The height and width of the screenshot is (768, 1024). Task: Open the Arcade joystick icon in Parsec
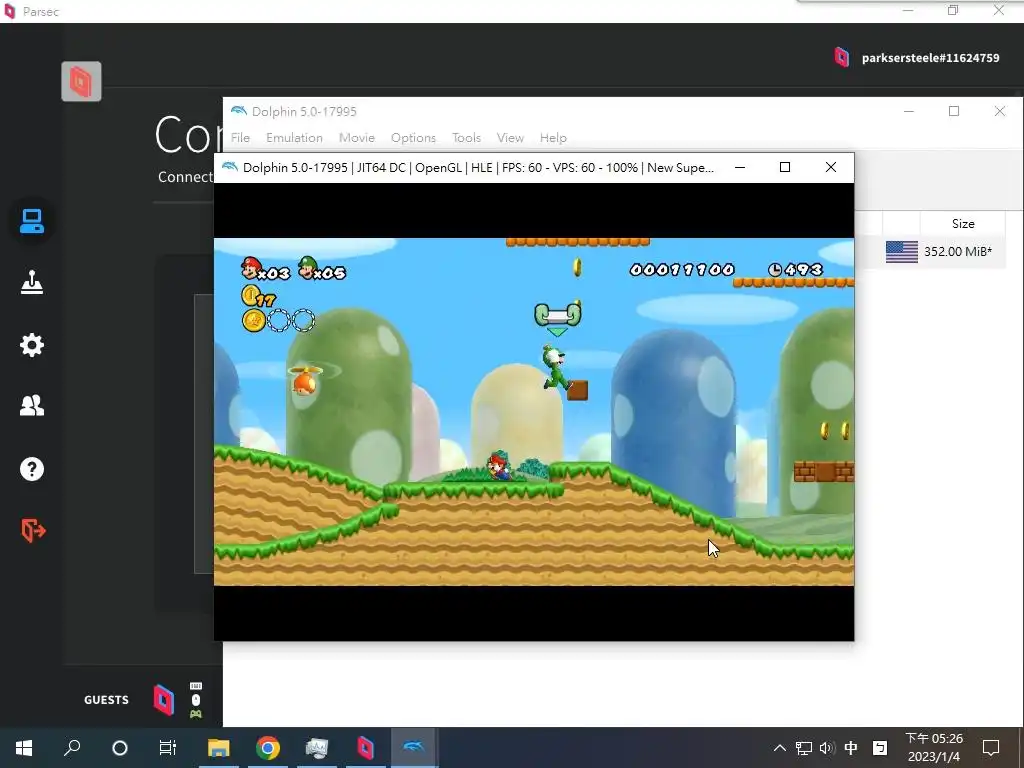(31, 282)
